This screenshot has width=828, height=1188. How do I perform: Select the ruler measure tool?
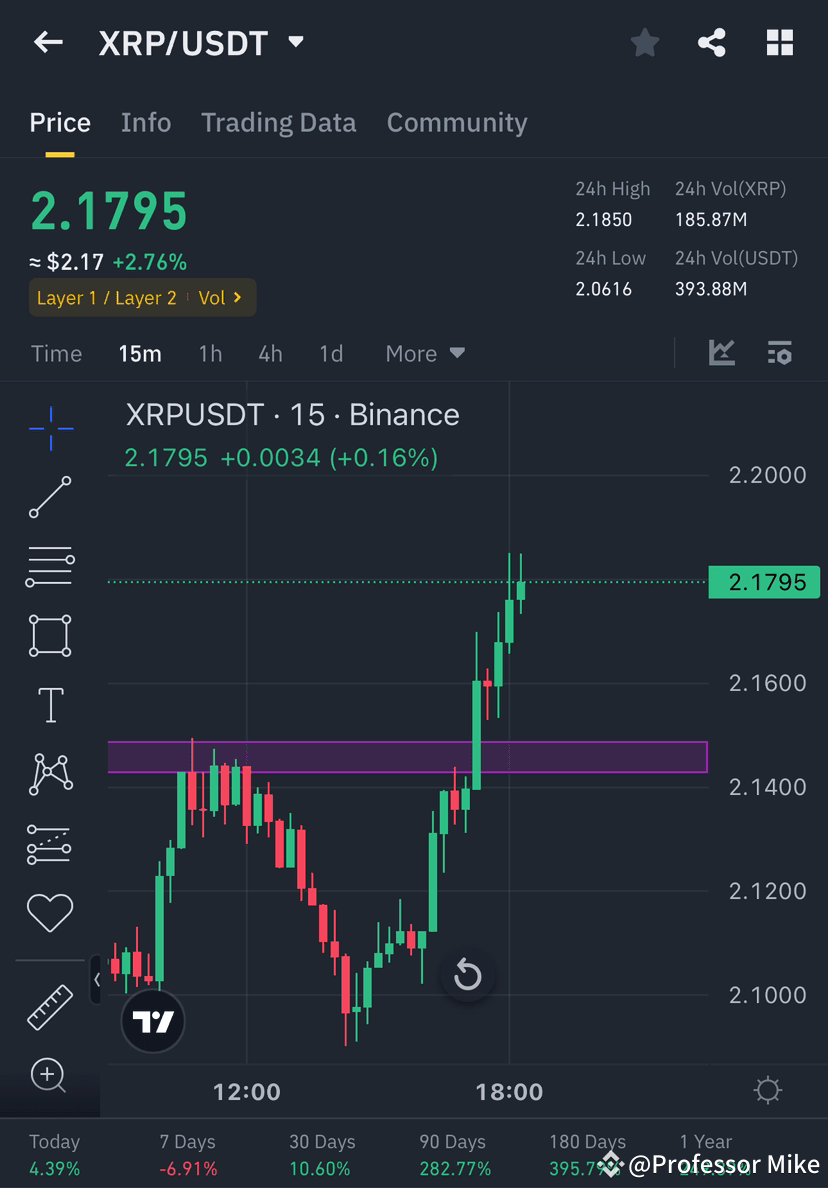(x=50, y=1008)
